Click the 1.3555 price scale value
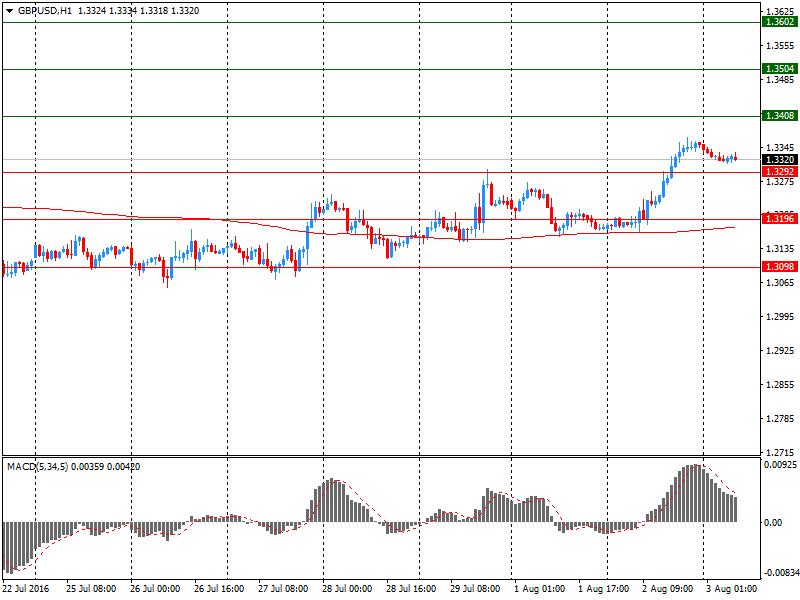The width and height of the screenshot is (800, 600). coord(780,45)
